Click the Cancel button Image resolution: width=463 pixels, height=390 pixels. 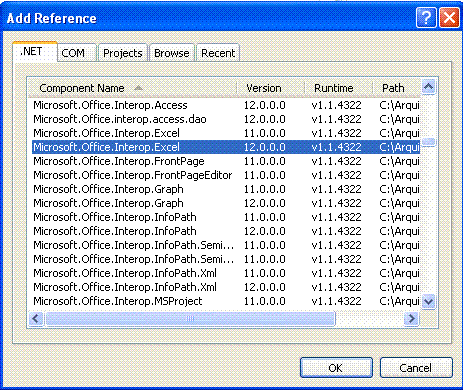416,368
